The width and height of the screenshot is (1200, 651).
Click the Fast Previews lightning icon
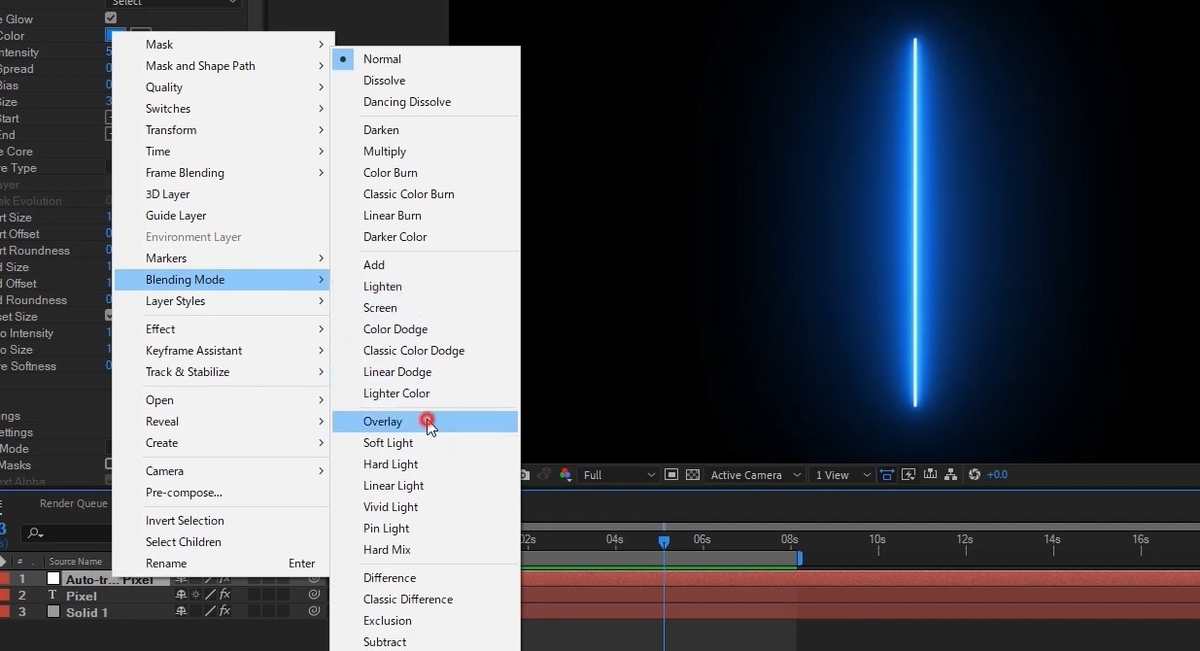pos(908,475)
